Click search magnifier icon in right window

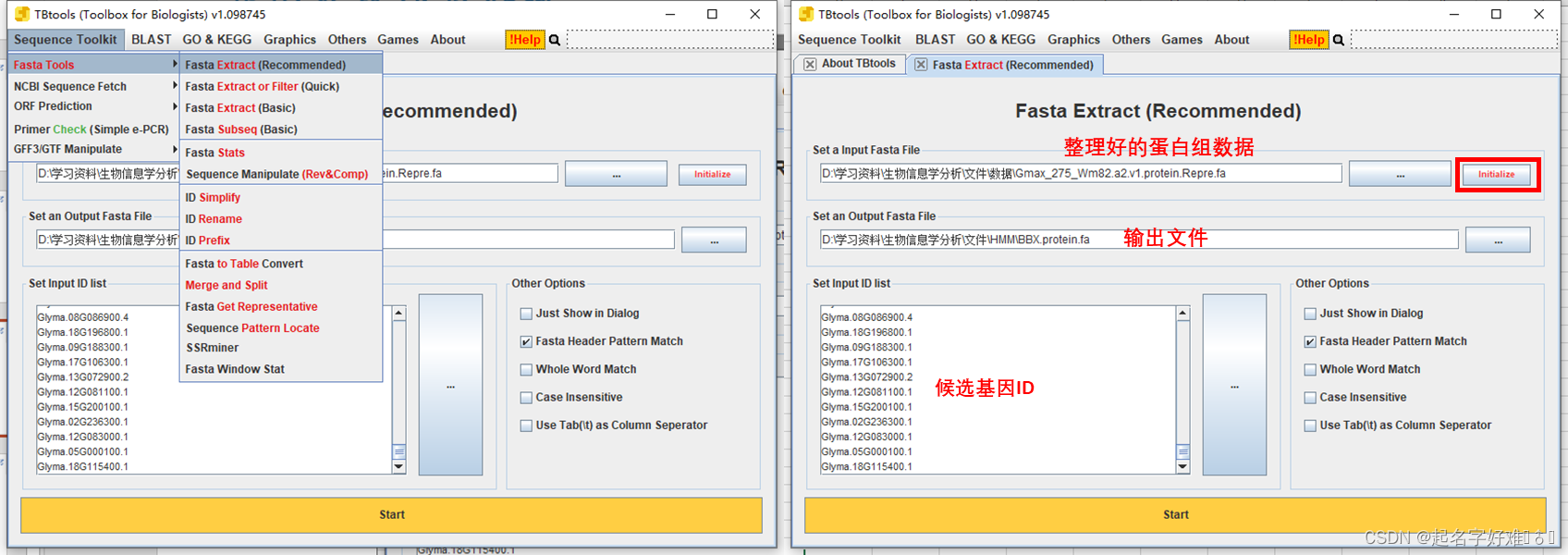click(1339, 40)
